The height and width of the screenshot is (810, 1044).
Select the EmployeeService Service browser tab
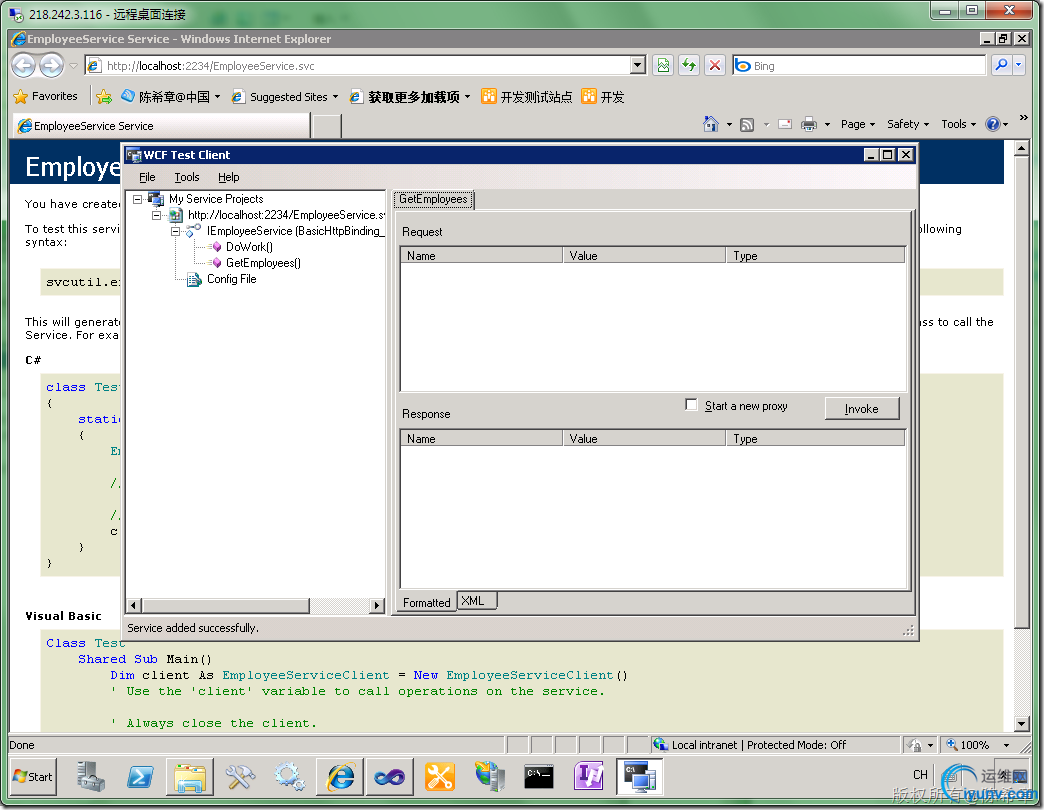click(160, 126)
